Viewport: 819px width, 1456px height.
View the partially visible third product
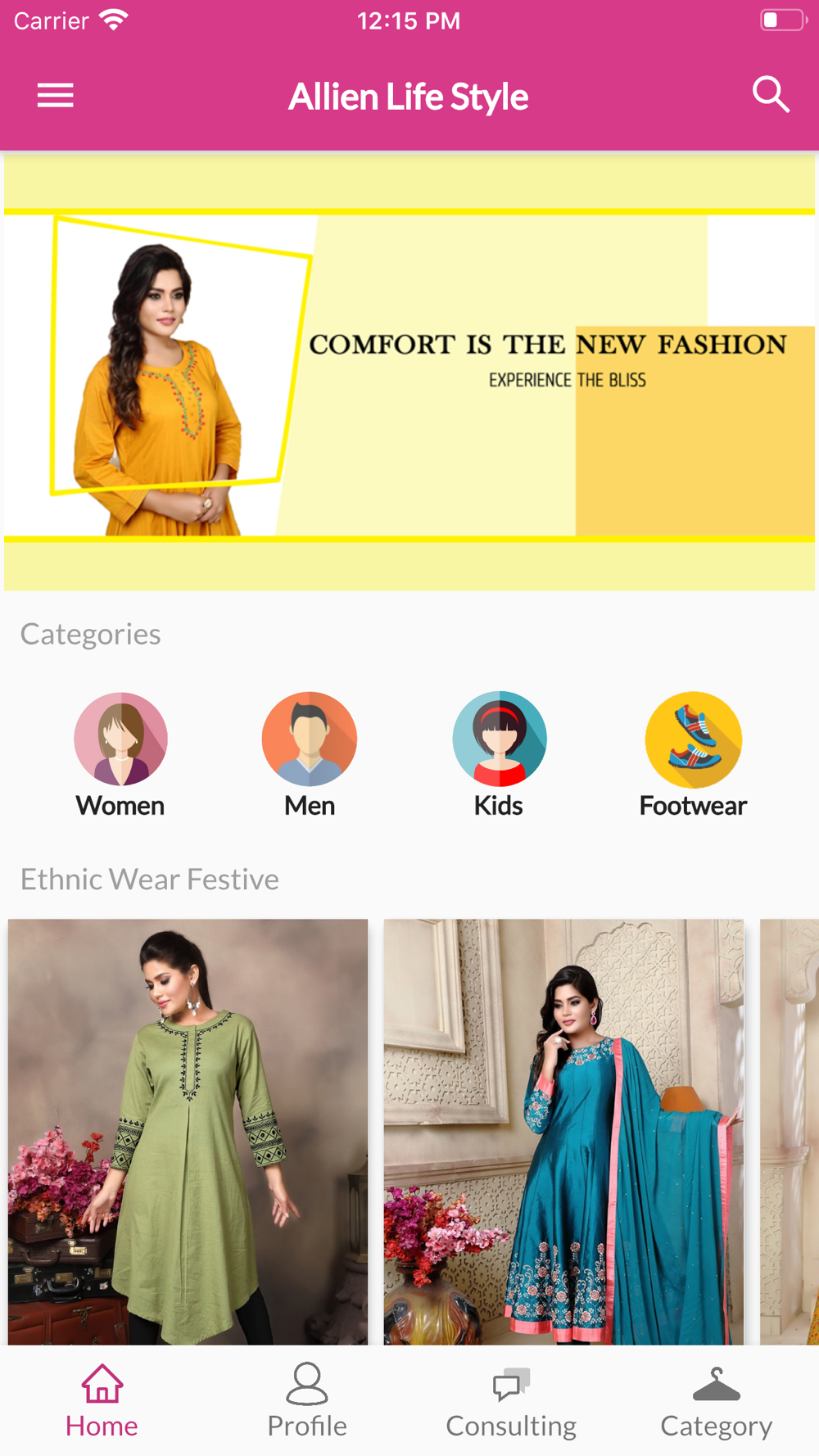tap(790, 1132)
